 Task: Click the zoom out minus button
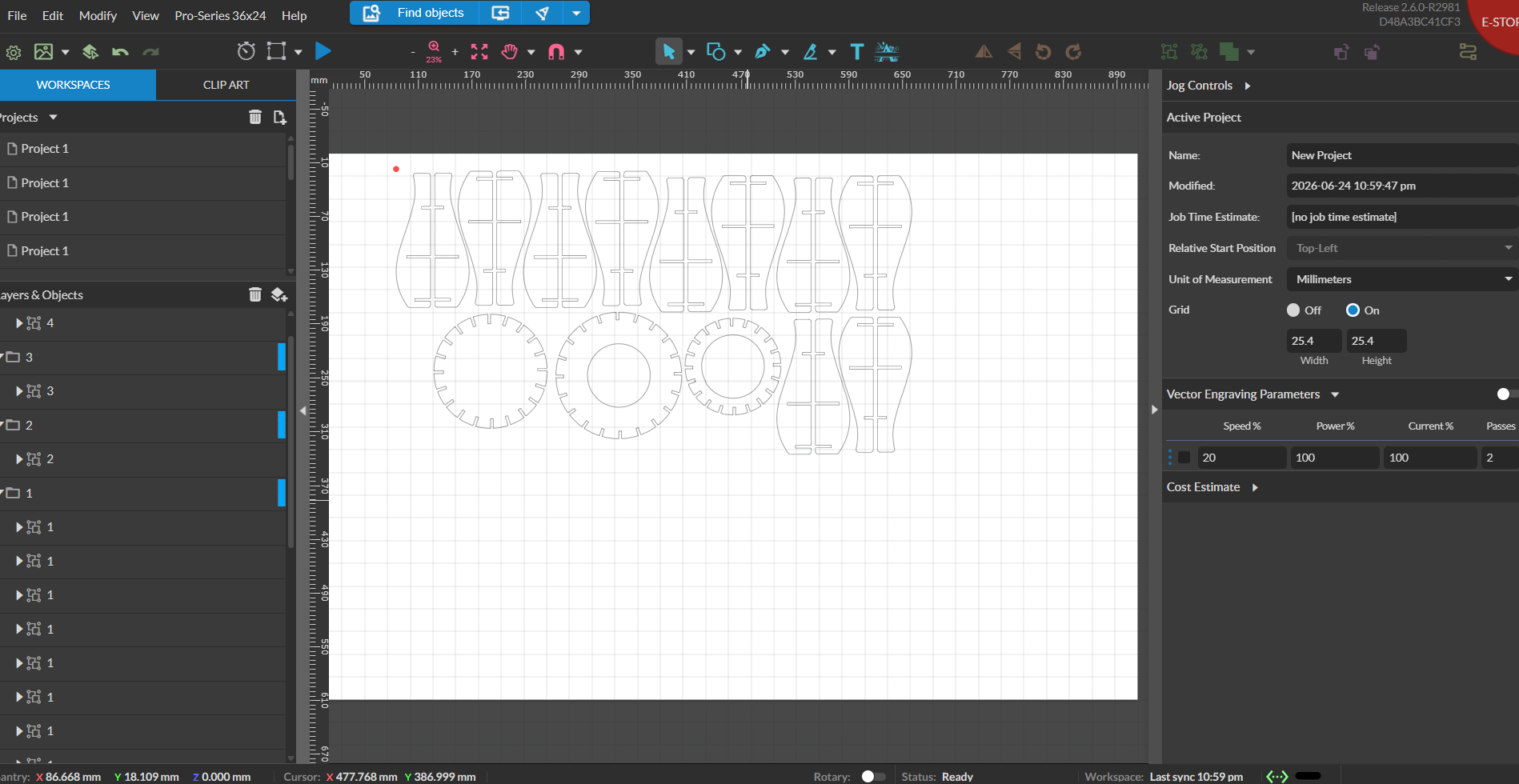pos(413,53)
